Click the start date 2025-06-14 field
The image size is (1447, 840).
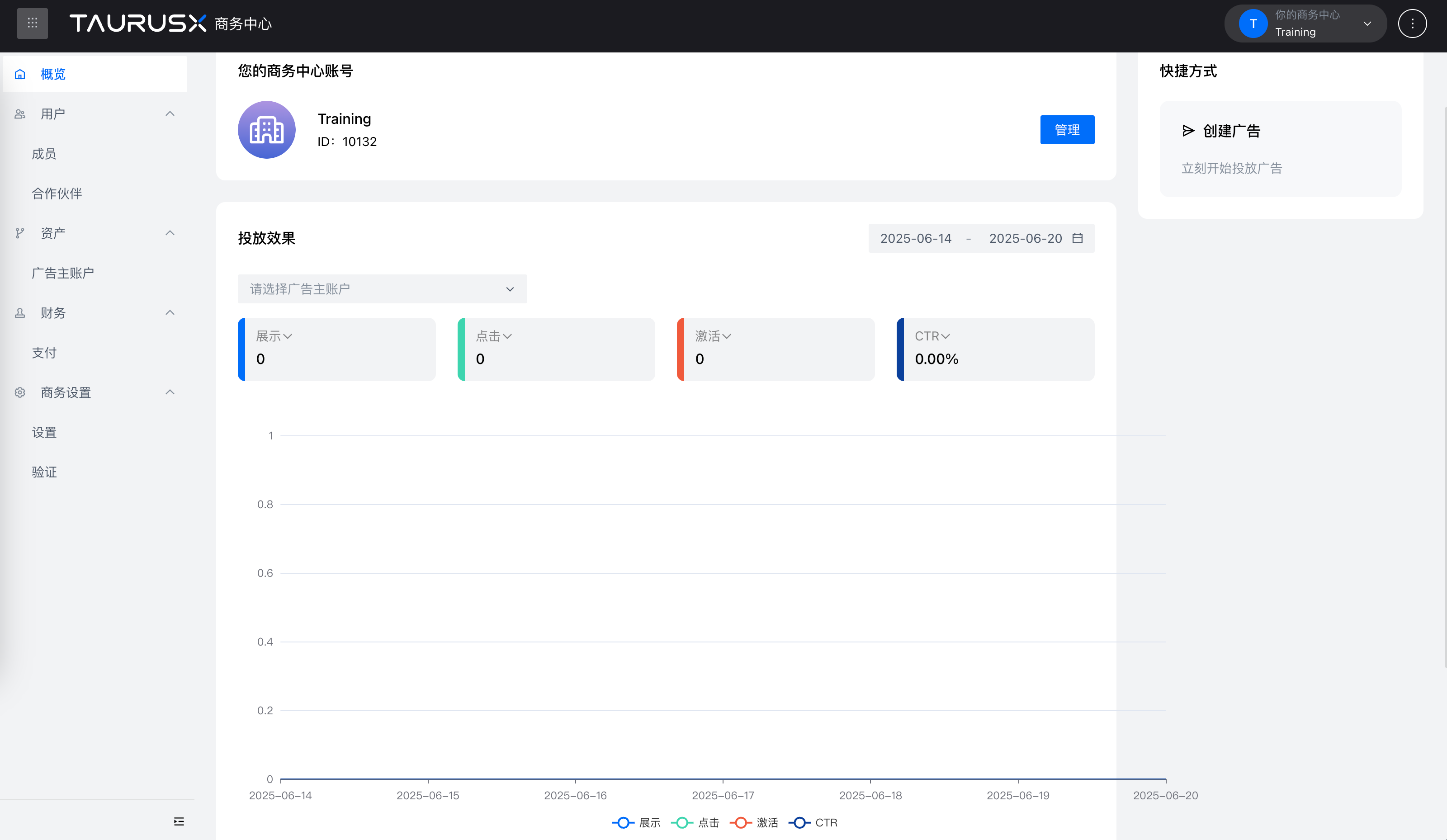click(916, 238)
